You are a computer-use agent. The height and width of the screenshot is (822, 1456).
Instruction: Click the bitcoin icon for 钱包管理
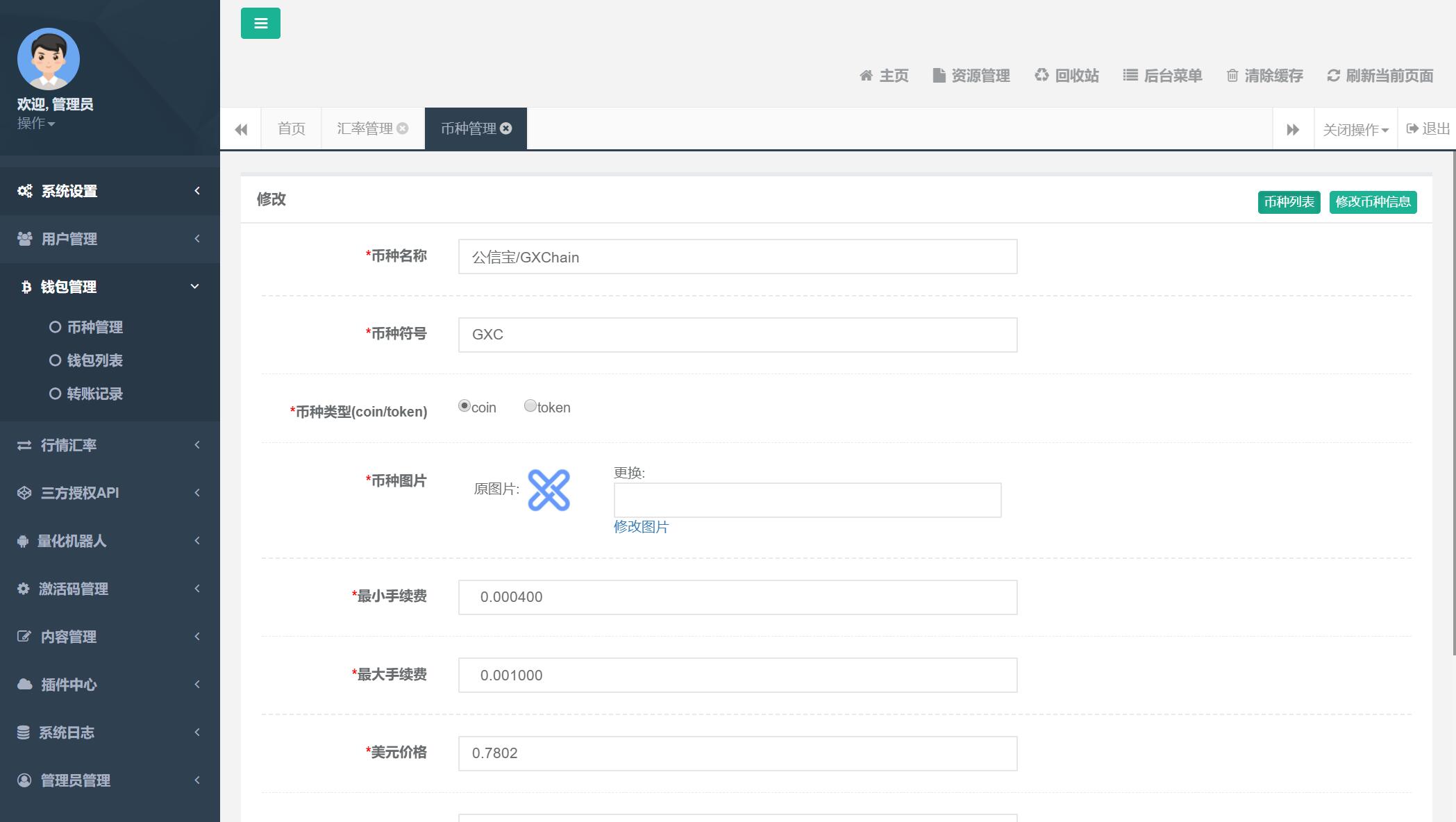(x=26, y=287)
